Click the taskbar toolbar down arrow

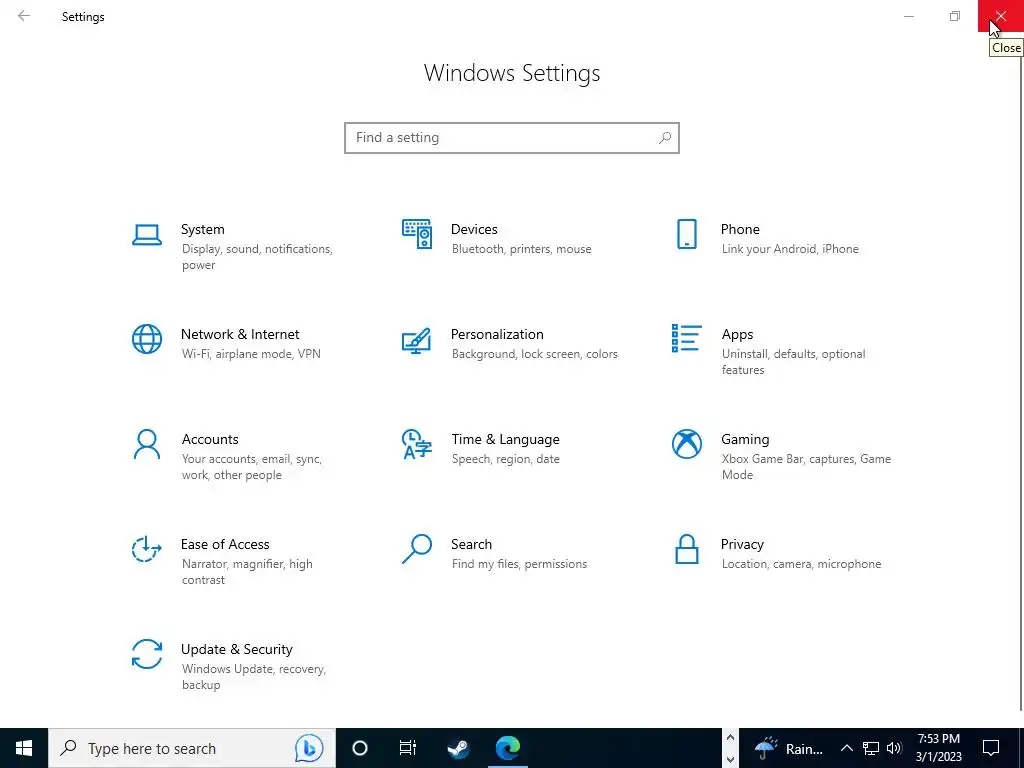730,760
